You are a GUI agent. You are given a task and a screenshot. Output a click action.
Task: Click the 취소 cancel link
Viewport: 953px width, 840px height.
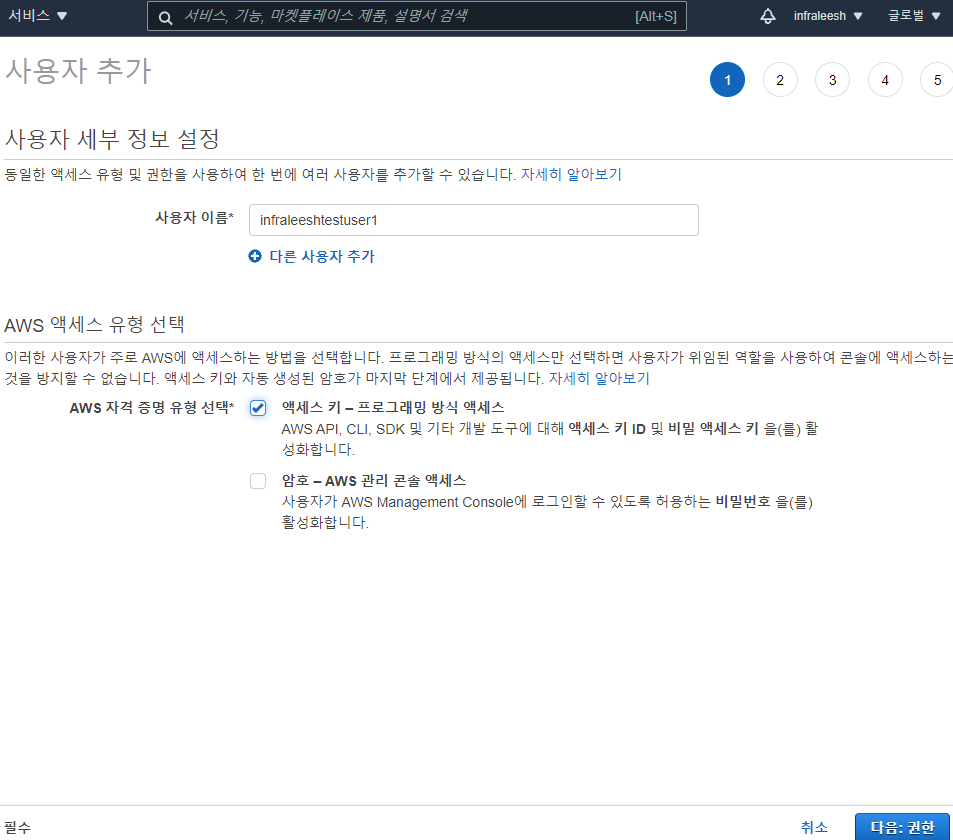pos(814,827)
